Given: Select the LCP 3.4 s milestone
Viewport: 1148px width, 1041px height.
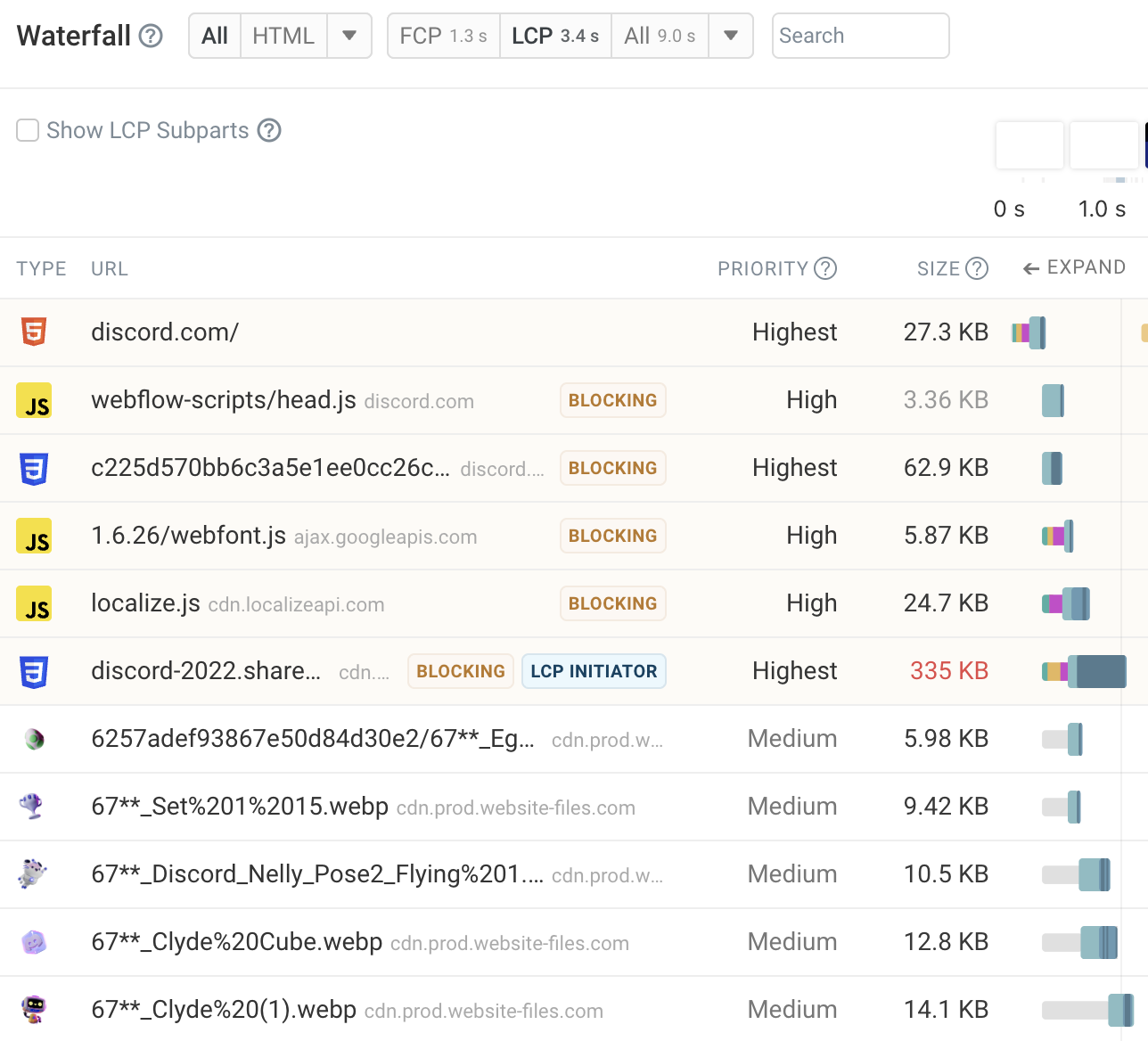Looking at the screenshot, I should click(555, 36).
